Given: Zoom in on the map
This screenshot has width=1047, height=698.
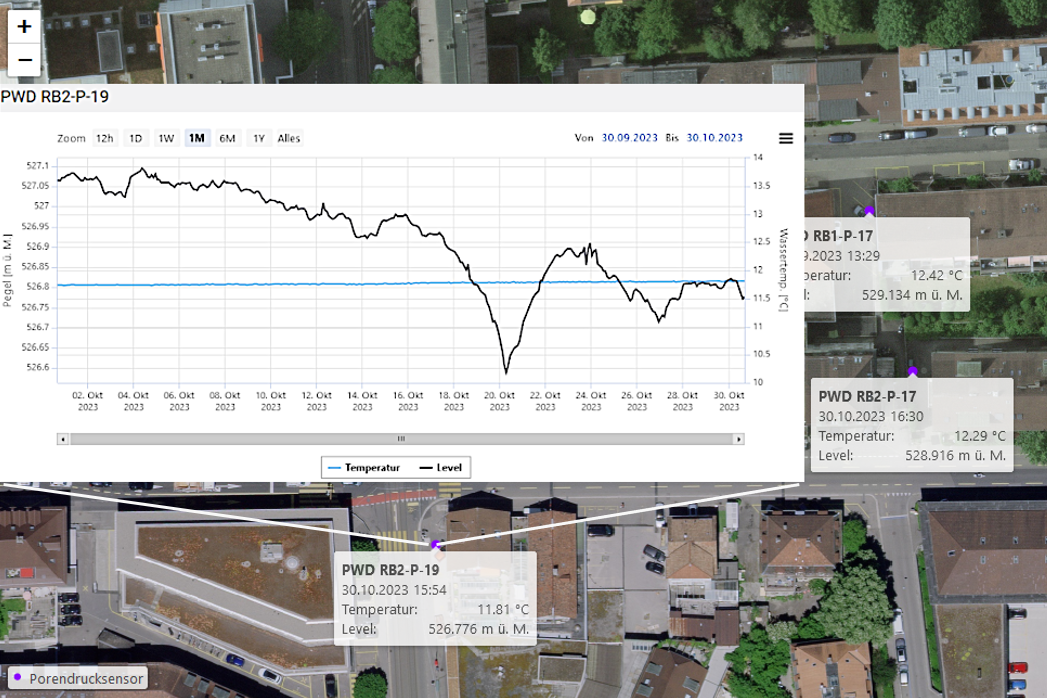Looking at the screenshot, I should tap(25, 27).
